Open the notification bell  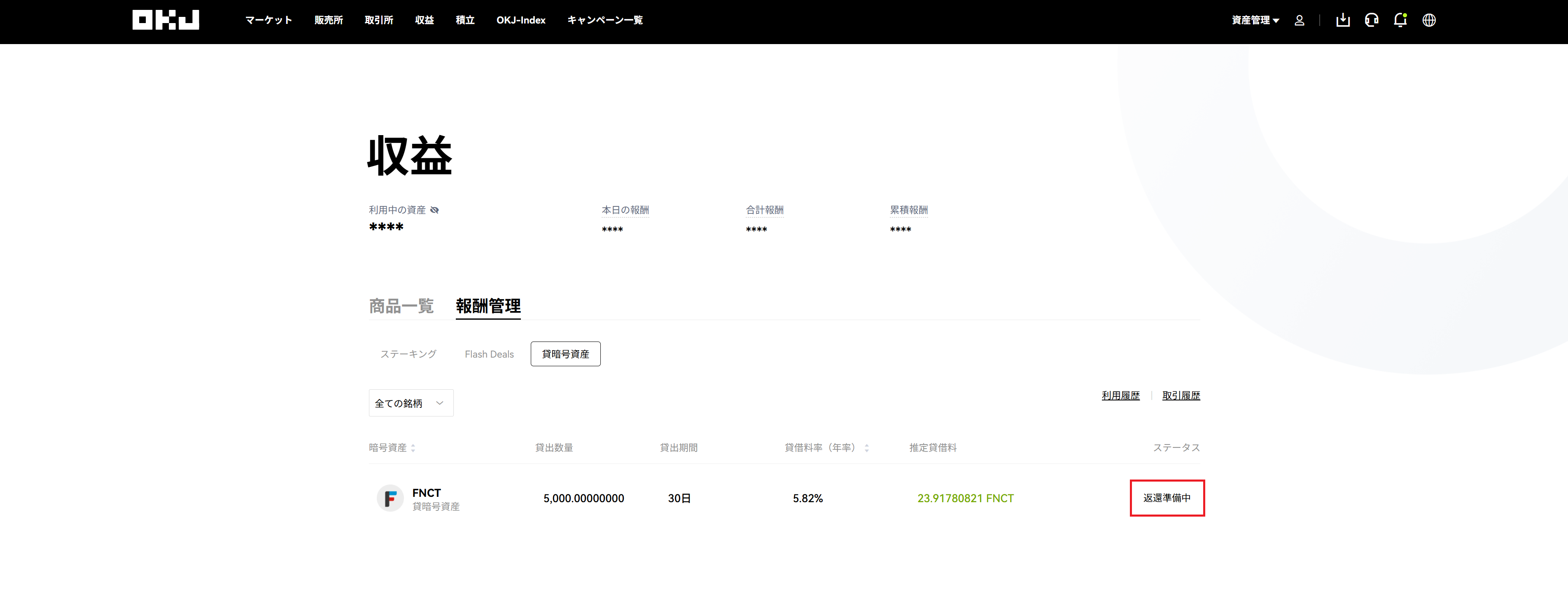click(1400, 20)
